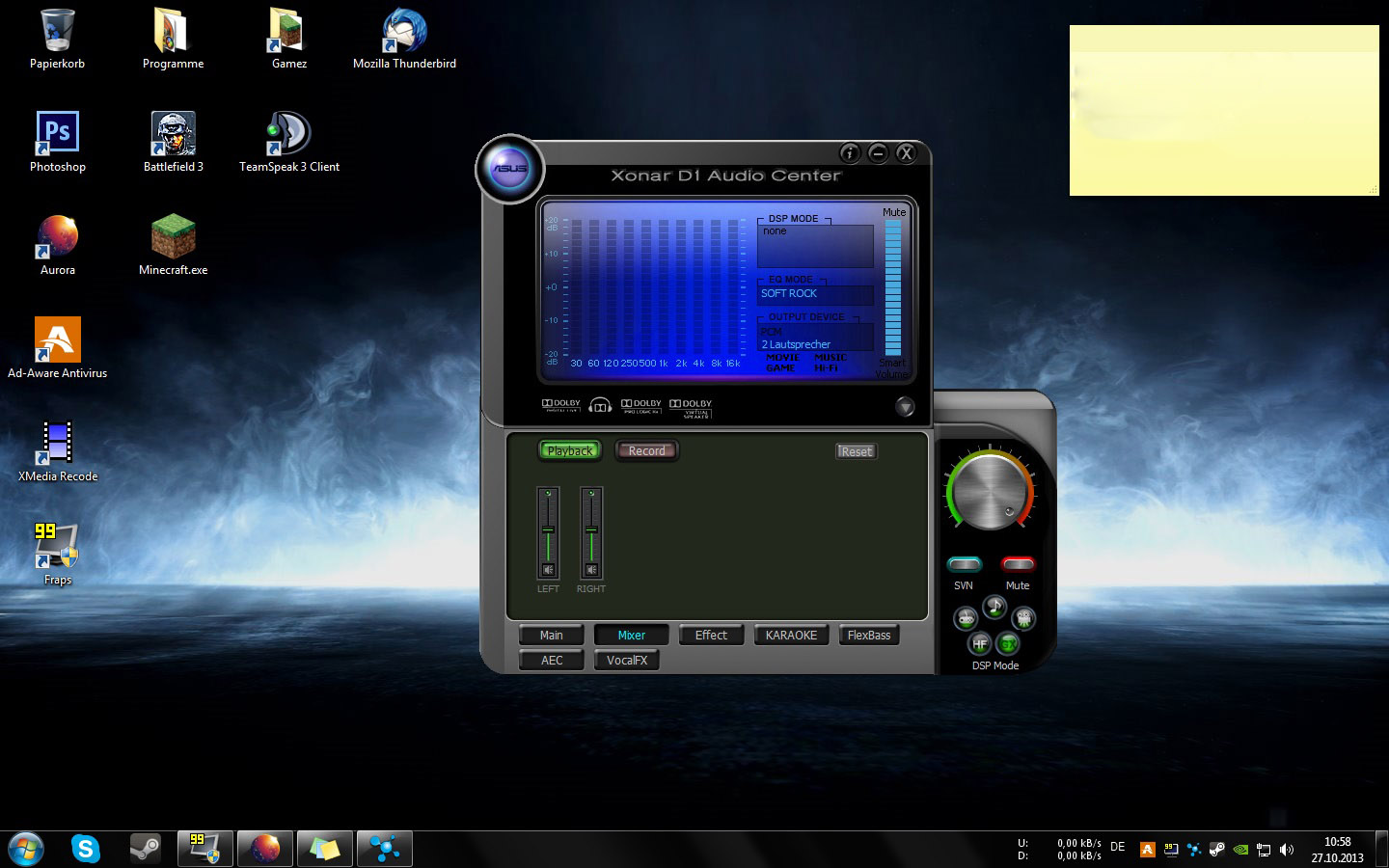Toggle the red Mute switch
1389x868 pixels.
(x=1018, y=564)
